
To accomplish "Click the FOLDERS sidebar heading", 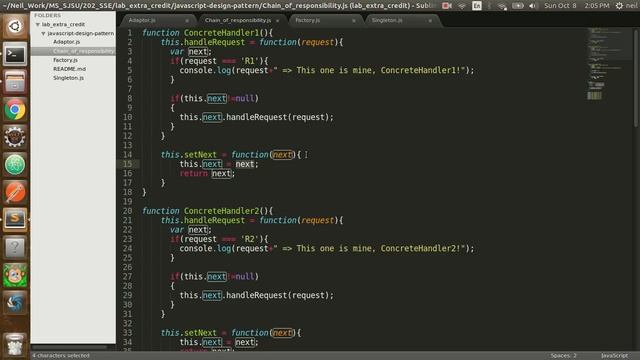I will (47, 16).
